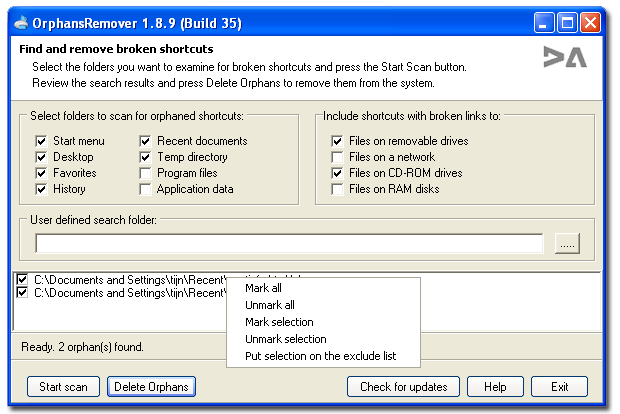Enable the Application data checkbox

145,189
